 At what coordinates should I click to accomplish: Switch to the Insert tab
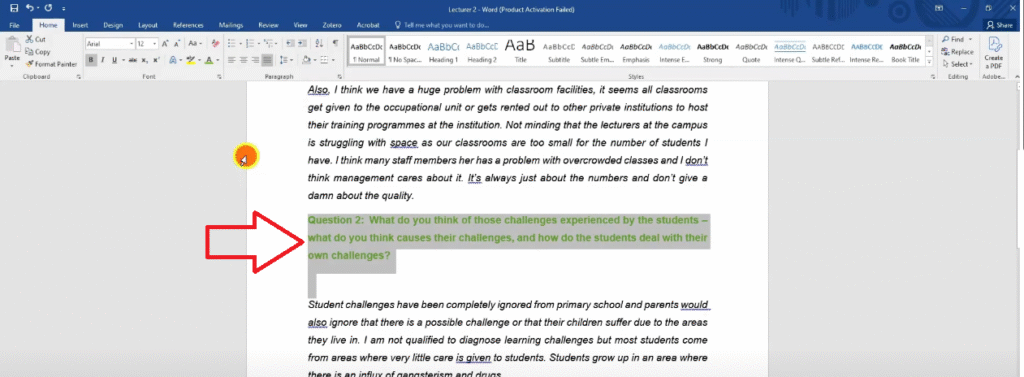point(80,25)
